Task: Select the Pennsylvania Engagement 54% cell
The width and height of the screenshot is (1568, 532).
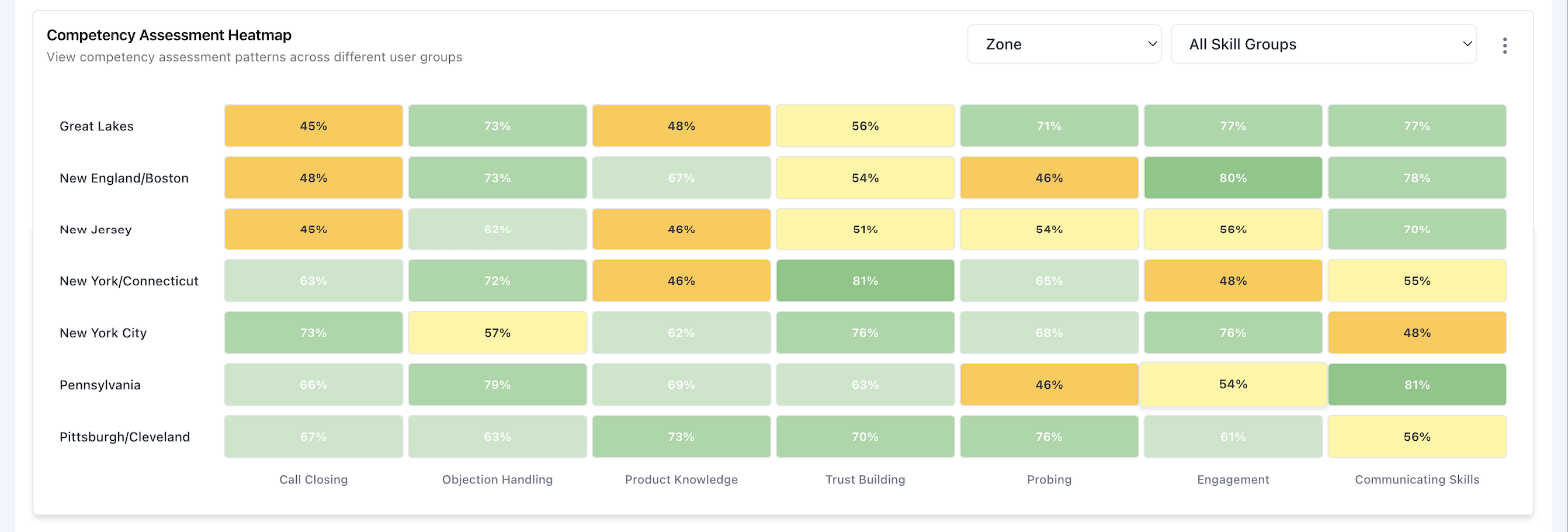Action: [1233, 384]
